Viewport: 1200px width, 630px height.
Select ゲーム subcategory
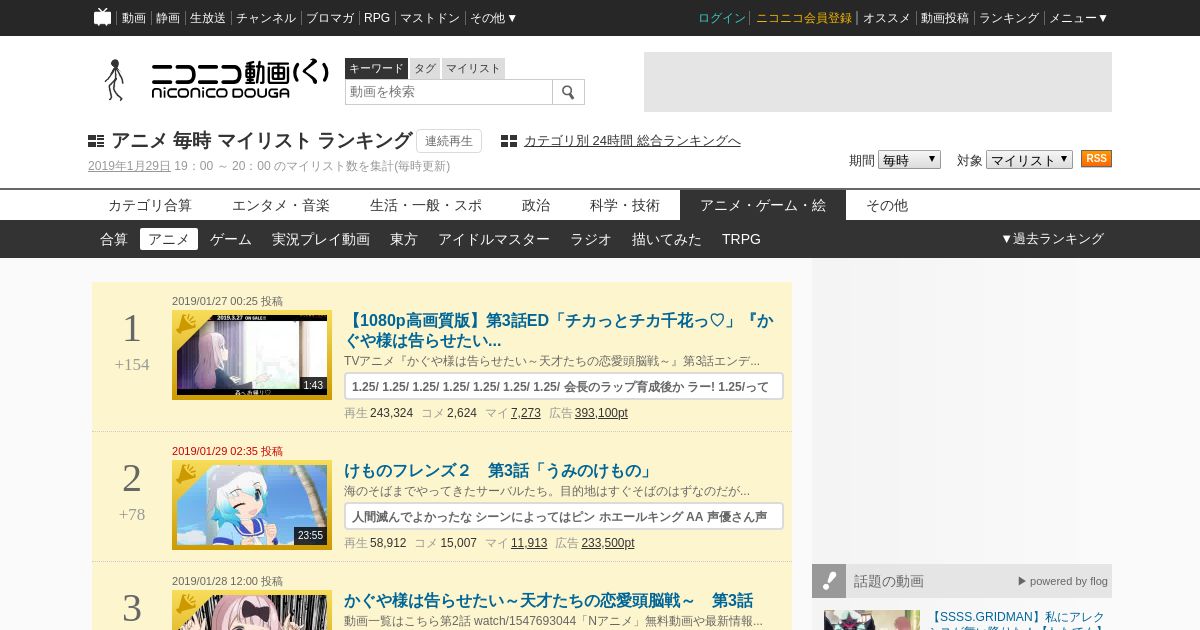pyautogui.click(x=231, y=239)
